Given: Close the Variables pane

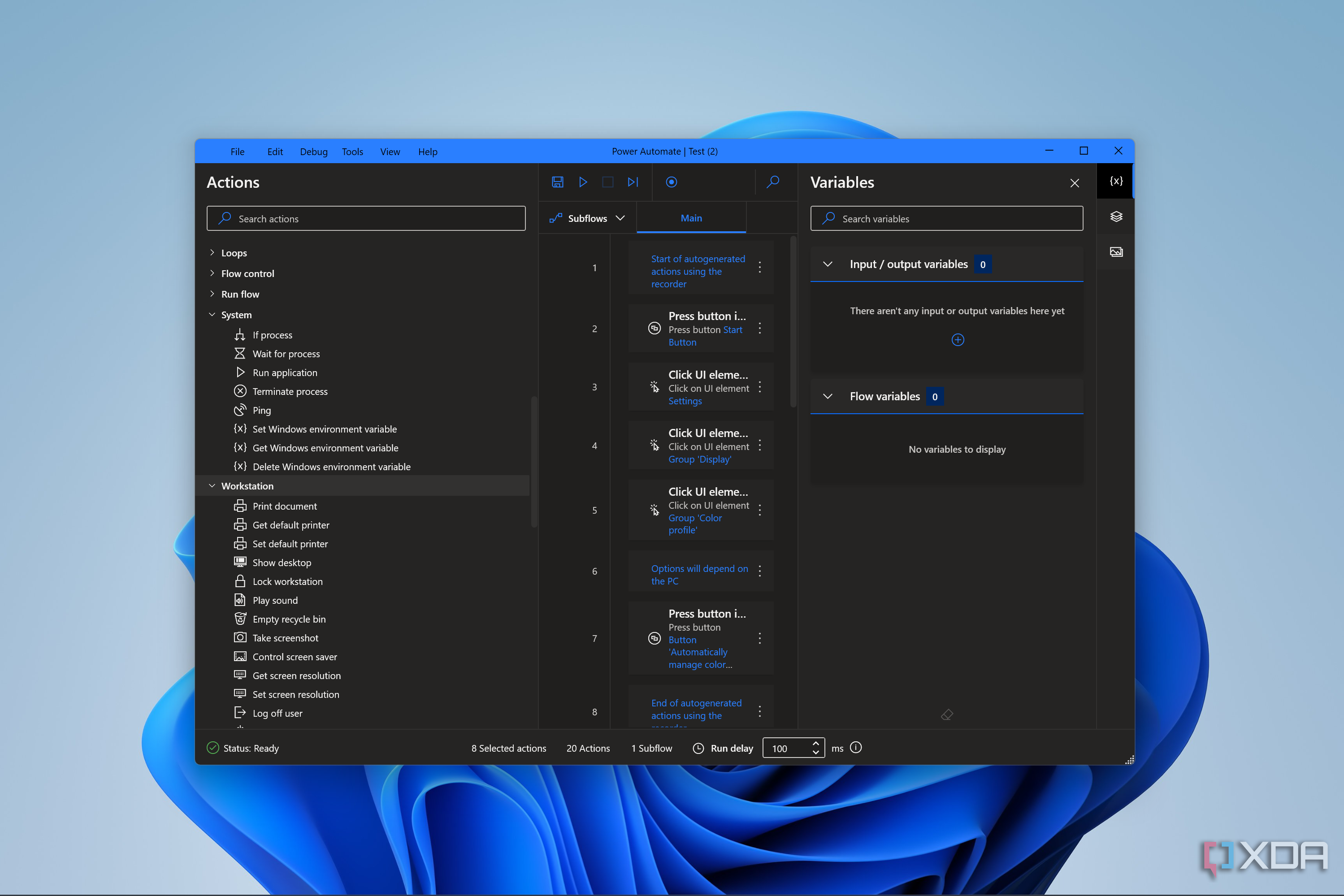Looking at the screenshot, I should (x=1074, y=183).
